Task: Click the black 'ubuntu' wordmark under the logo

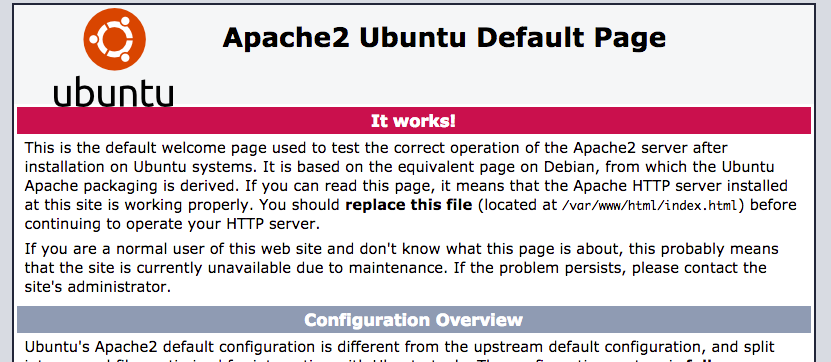Action: point(113,91)
